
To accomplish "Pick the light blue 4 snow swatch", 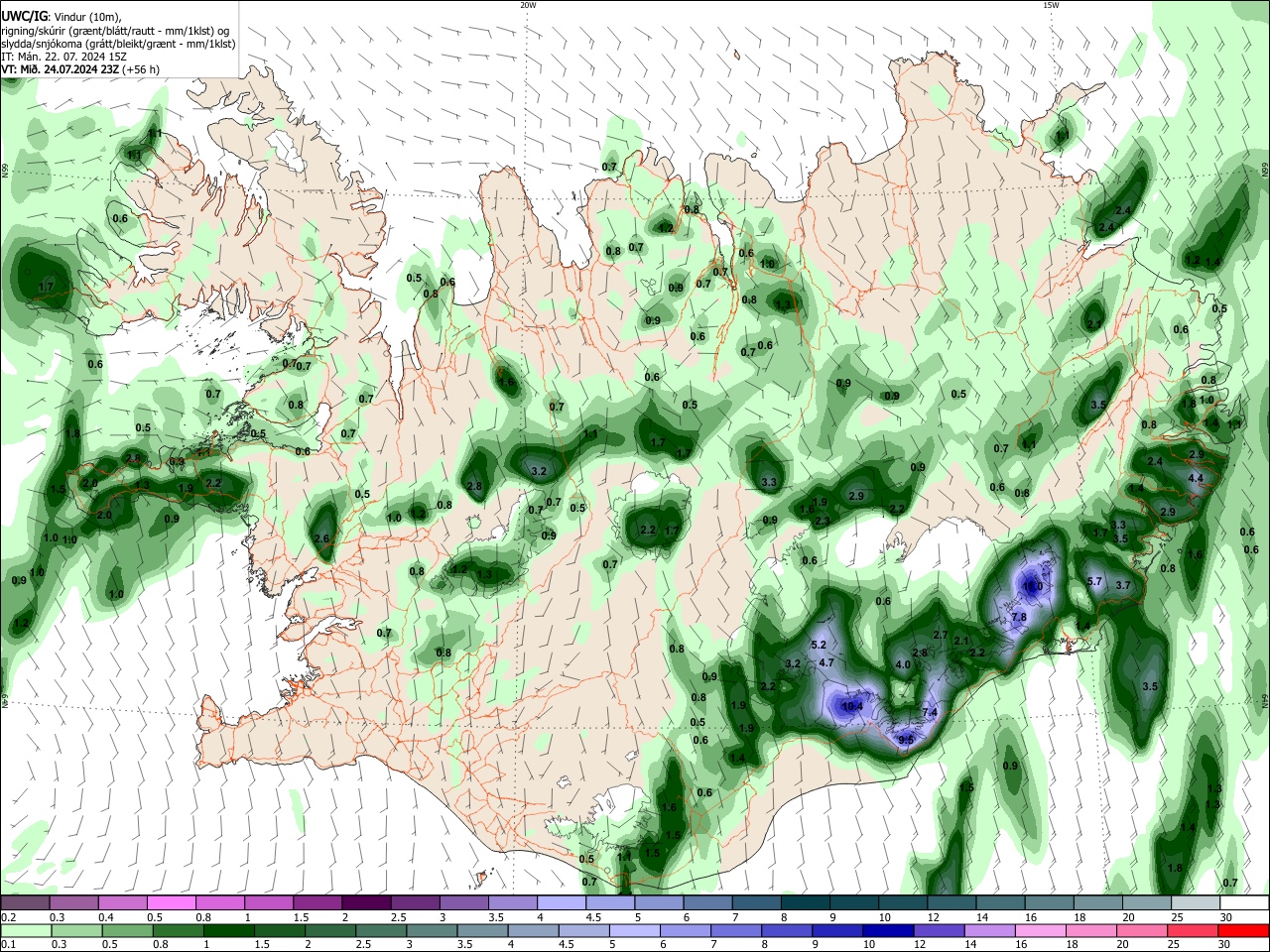I will (562, 903).
